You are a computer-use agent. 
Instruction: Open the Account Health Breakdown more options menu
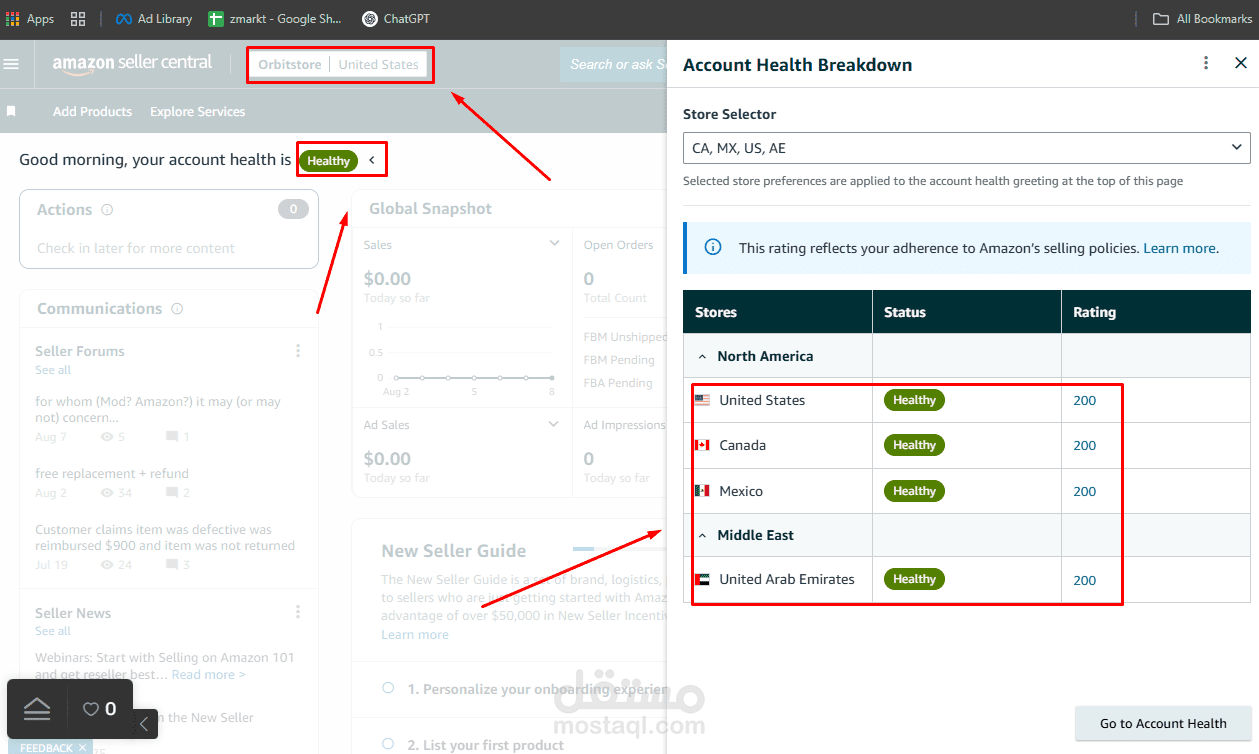[1206, 63]
